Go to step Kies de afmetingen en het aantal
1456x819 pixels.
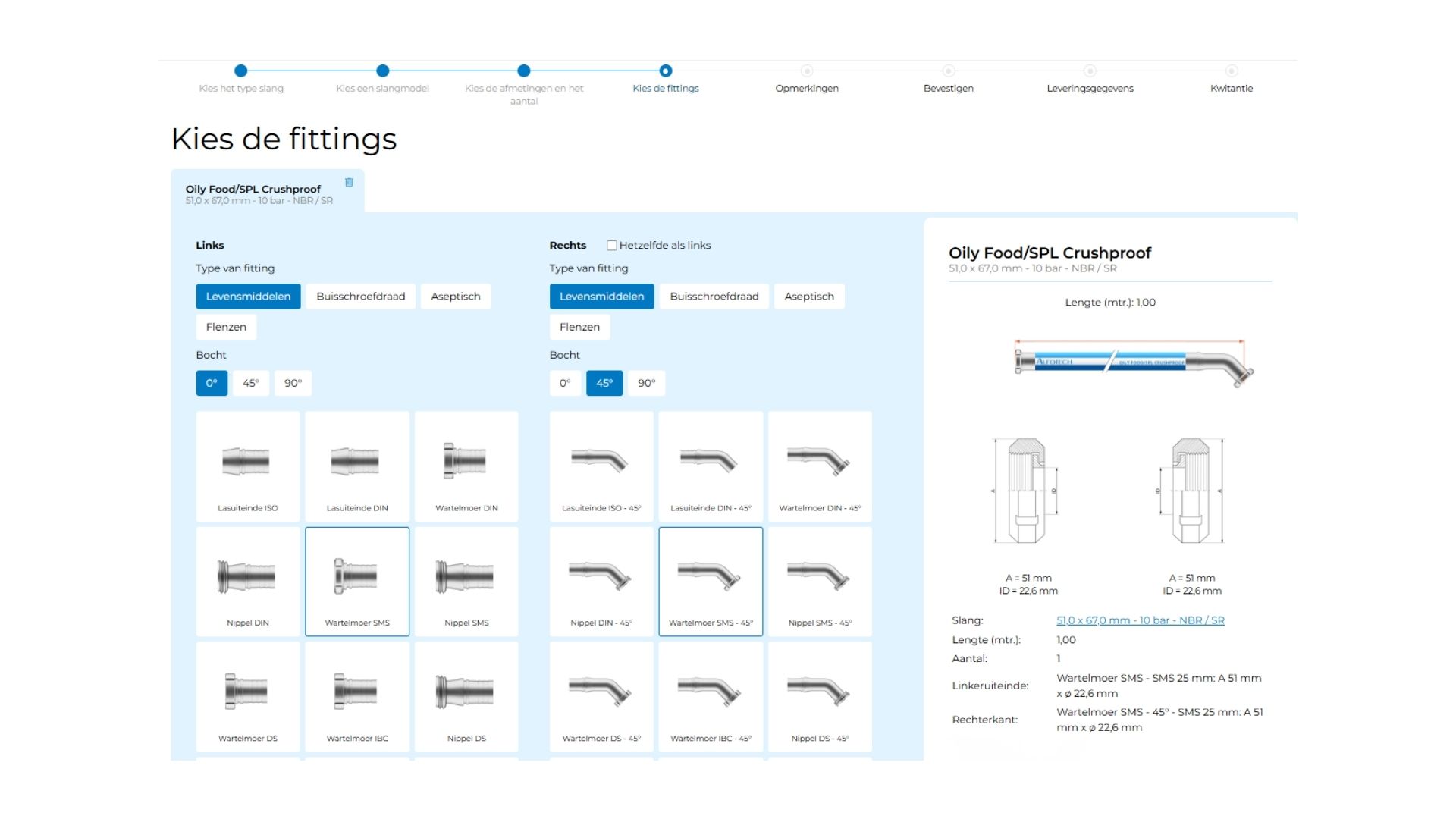(x=524, y=85)
